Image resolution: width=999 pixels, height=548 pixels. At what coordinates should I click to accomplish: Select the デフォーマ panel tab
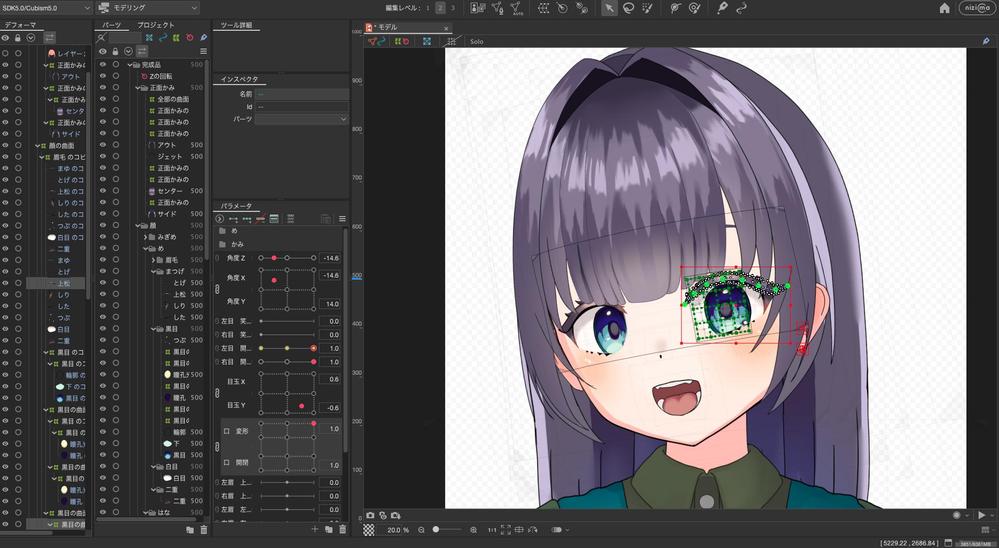tap(20, 25)
